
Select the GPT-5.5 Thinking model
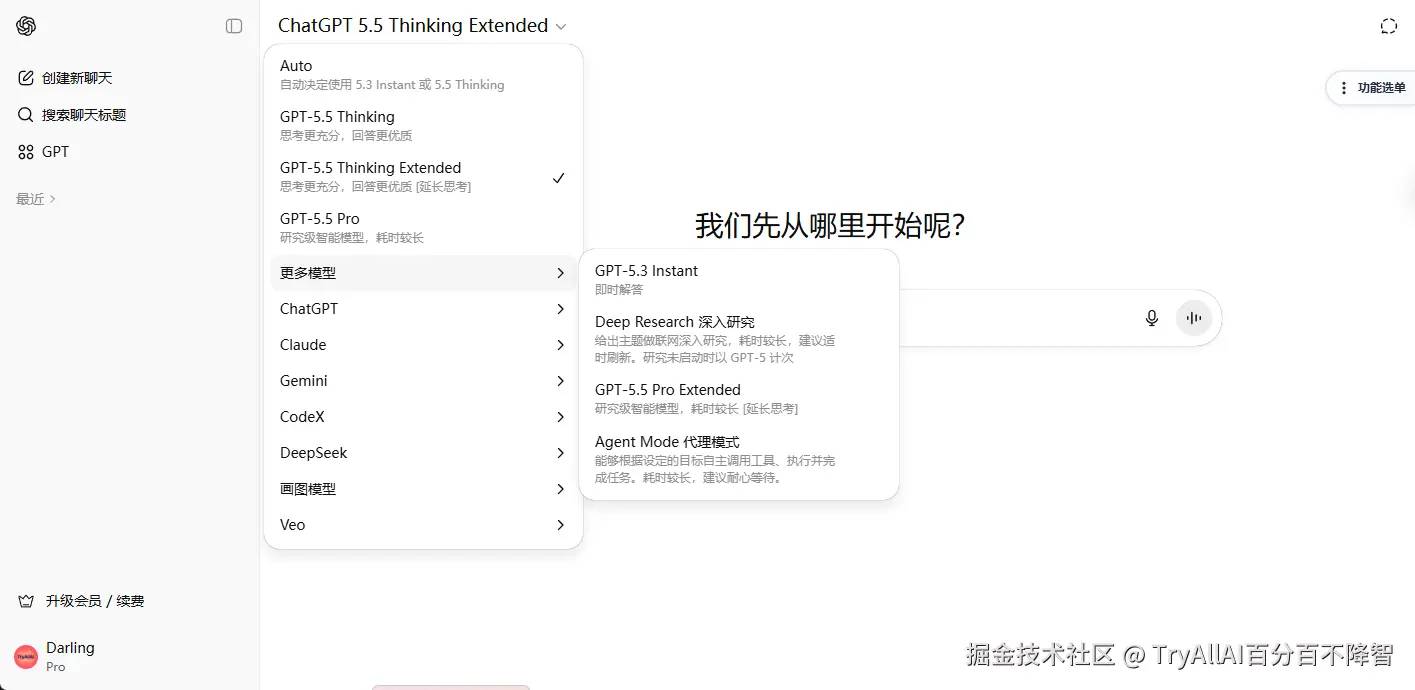pyautogui.click(x=423, y=126)
